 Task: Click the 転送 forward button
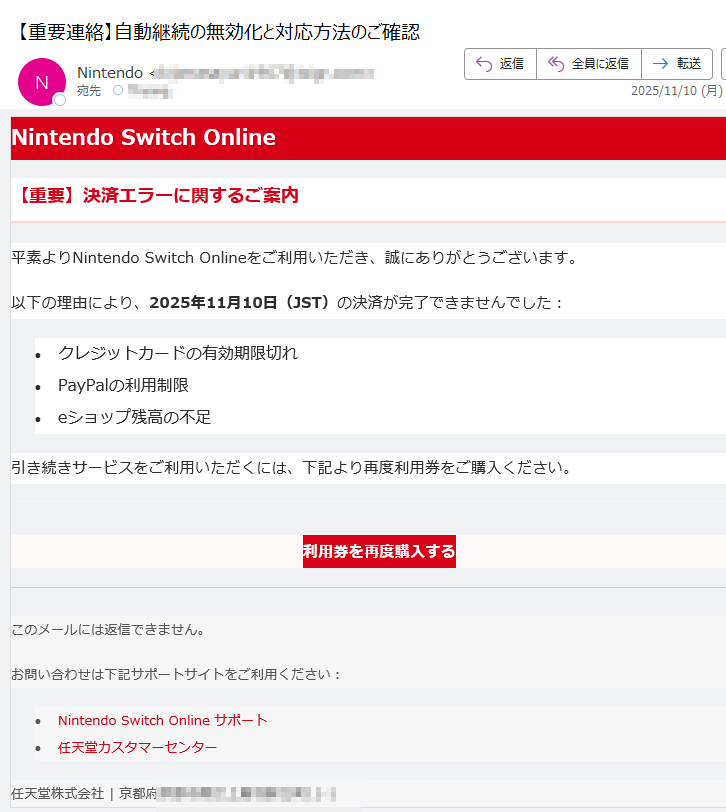pyautogui.click(x=677, y=64)
